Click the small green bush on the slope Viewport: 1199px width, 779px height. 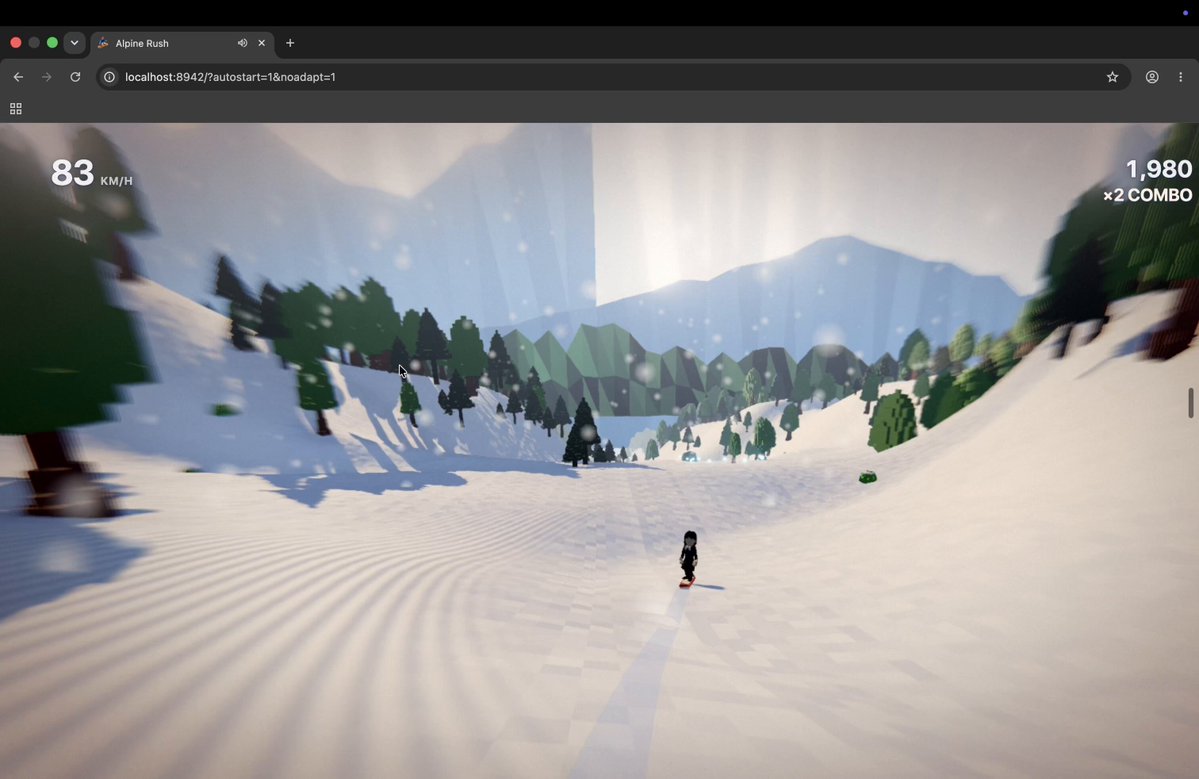(867, 477)
